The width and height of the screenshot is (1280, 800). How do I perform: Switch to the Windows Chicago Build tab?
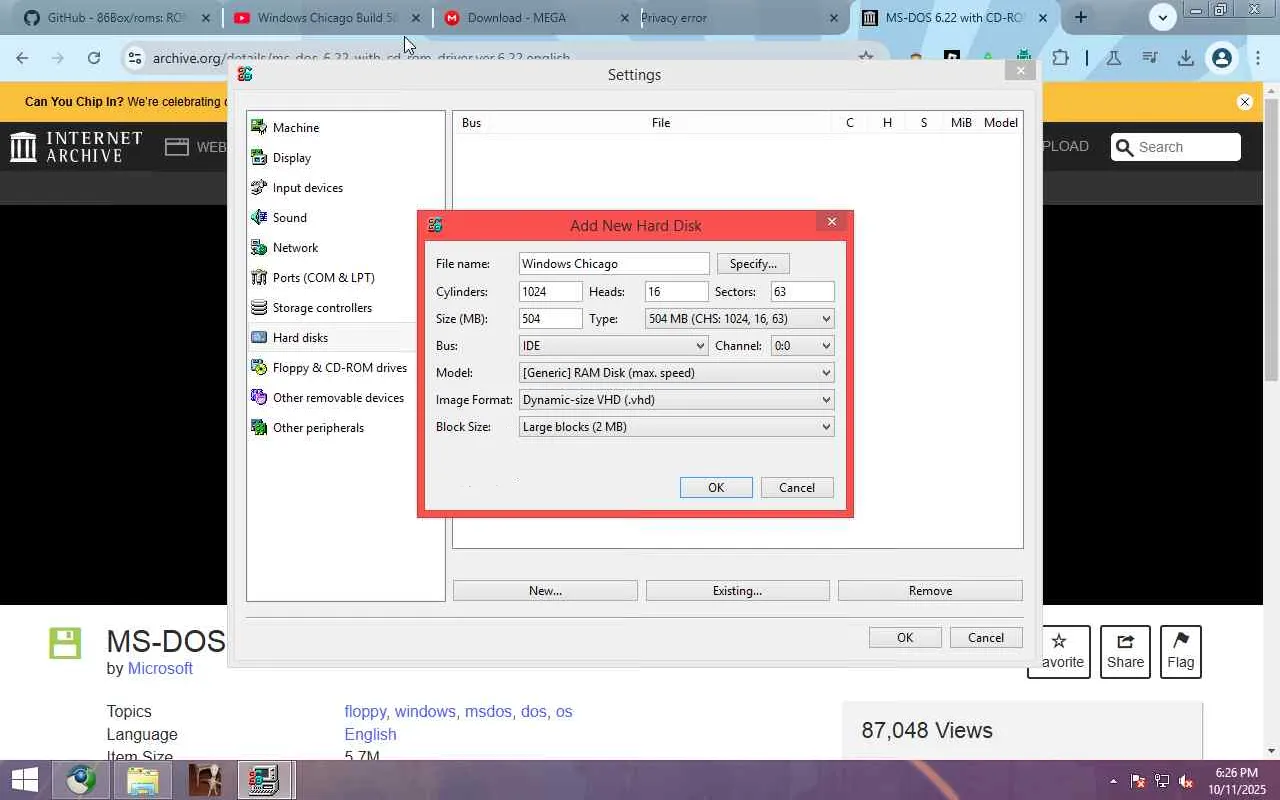pyautogui.click(x=326, y=18)
